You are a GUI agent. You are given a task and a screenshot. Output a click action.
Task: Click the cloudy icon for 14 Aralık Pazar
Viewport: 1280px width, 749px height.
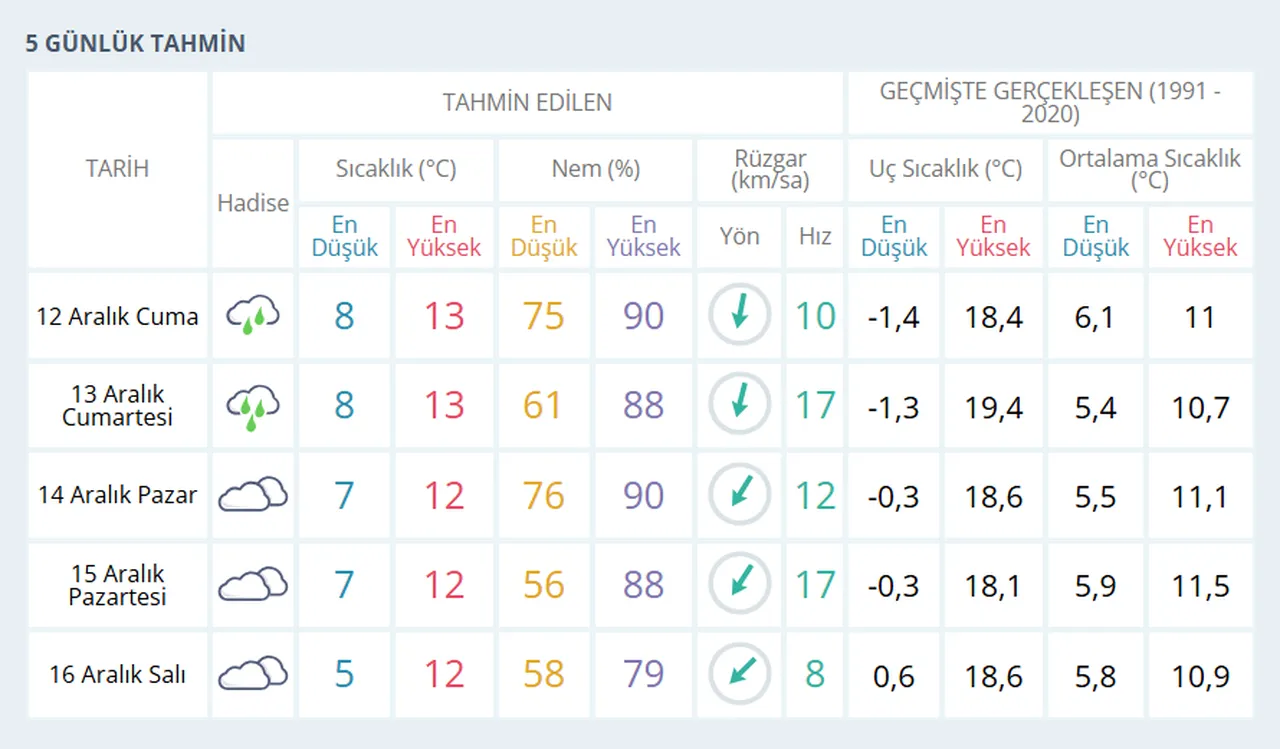pyautogui.click(x=252, y=493)
